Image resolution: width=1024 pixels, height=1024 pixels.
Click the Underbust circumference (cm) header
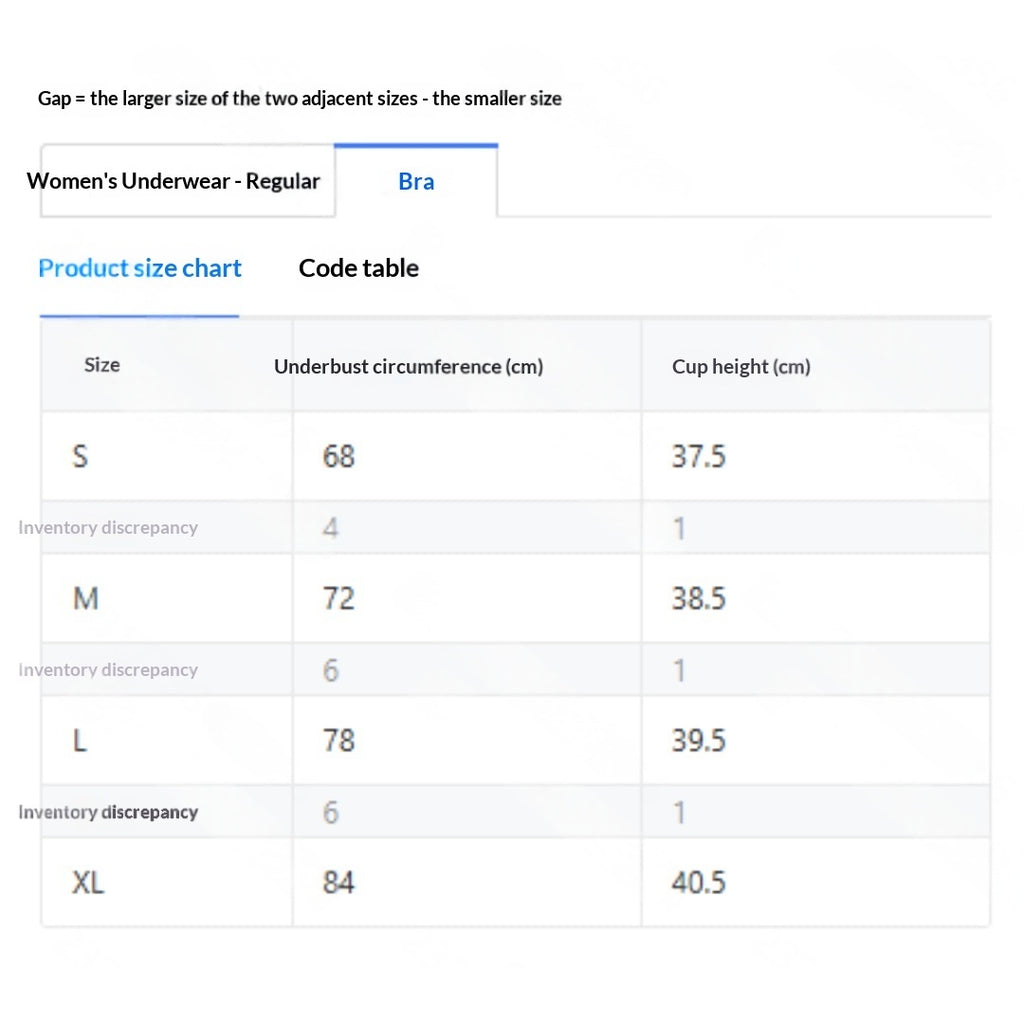click(x=409, y=367)
